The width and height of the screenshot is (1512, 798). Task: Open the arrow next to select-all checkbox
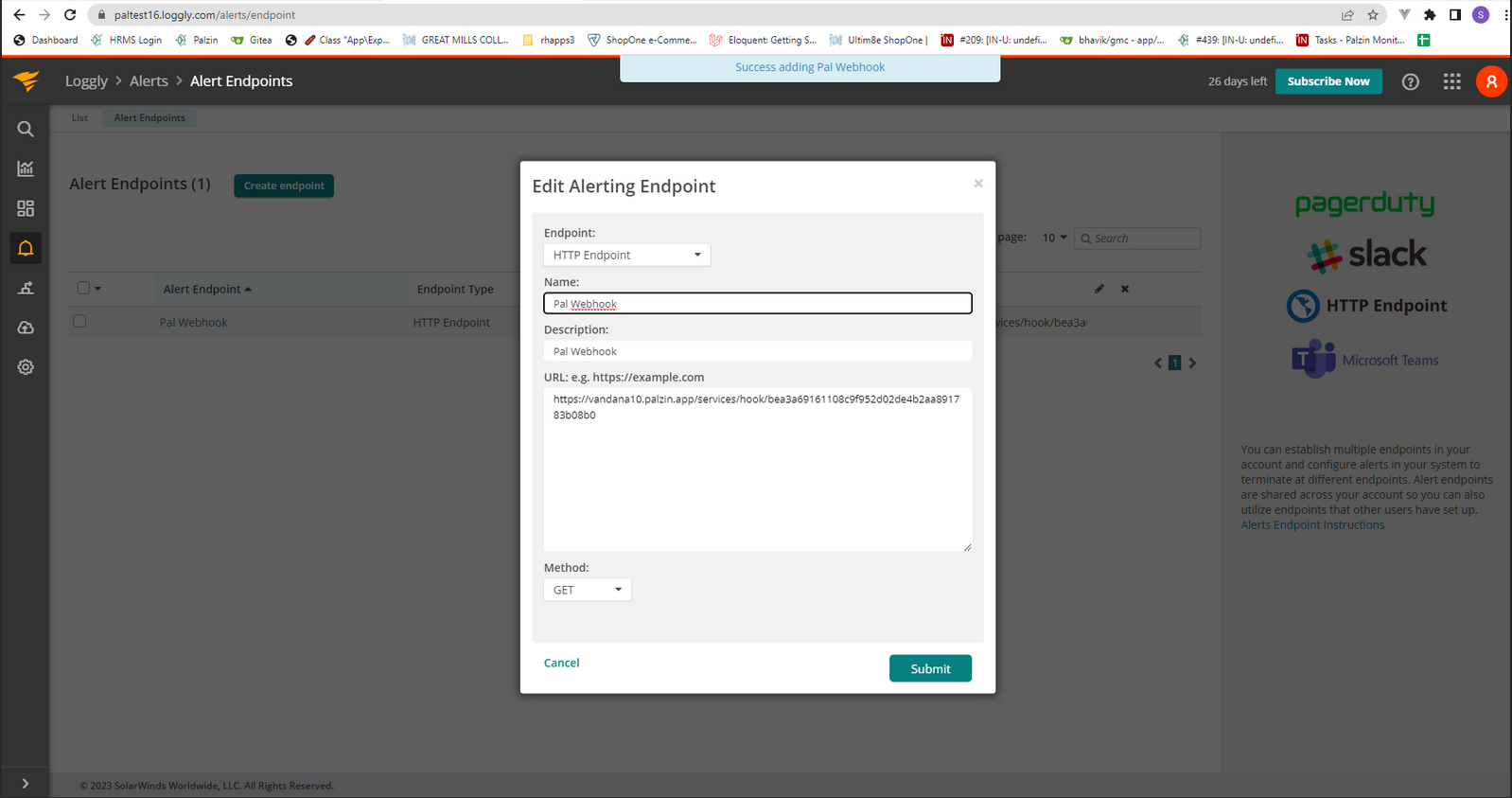(98, 289)
